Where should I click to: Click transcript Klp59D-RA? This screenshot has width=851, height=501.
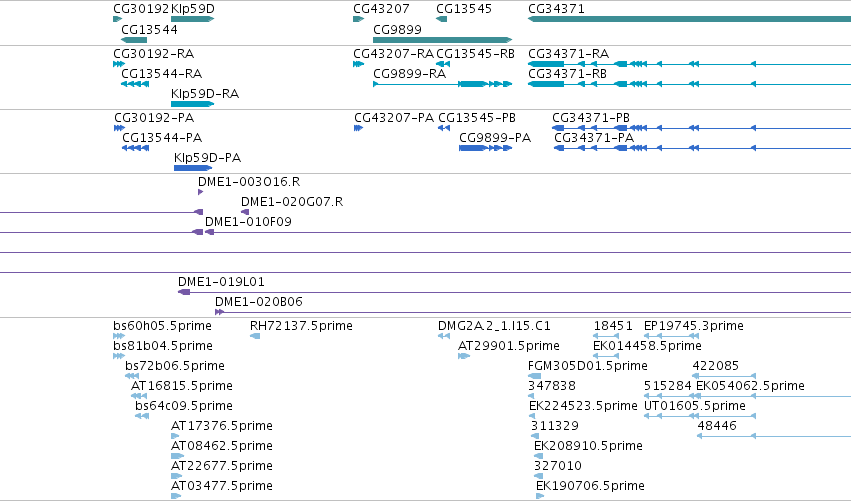205,94
